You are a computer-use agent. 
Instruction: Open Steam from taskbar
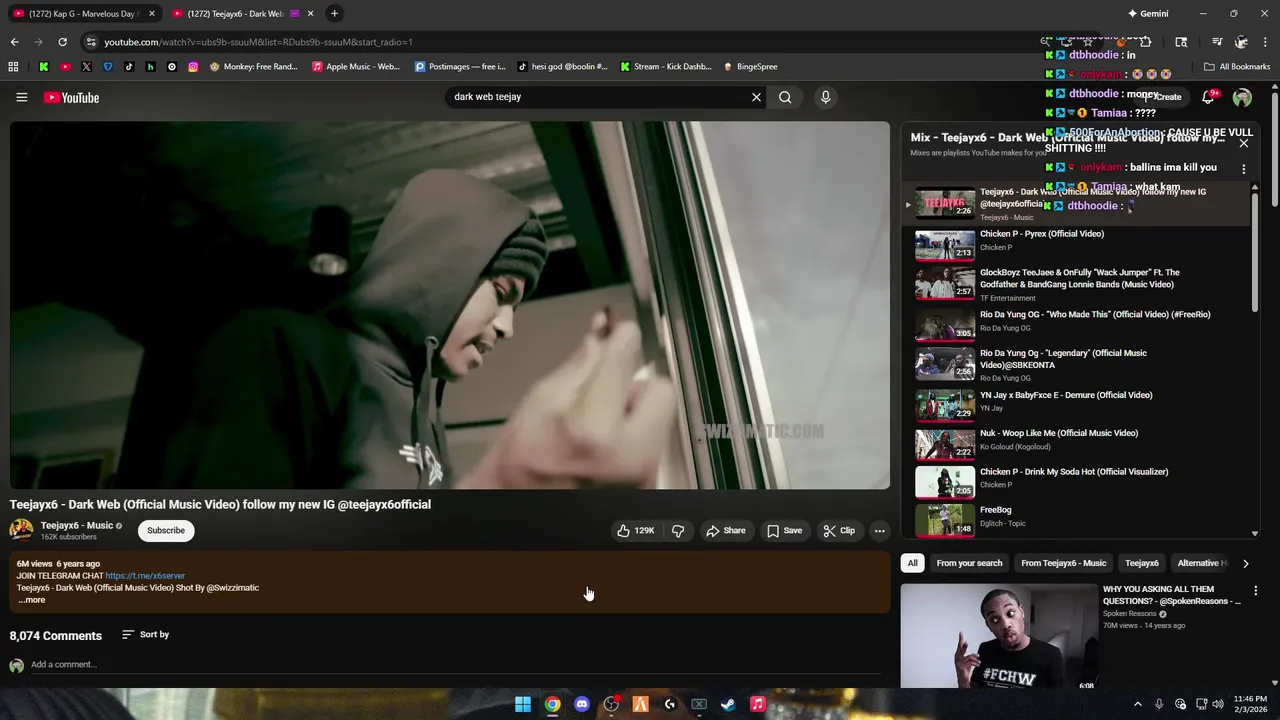click(728, 704)
